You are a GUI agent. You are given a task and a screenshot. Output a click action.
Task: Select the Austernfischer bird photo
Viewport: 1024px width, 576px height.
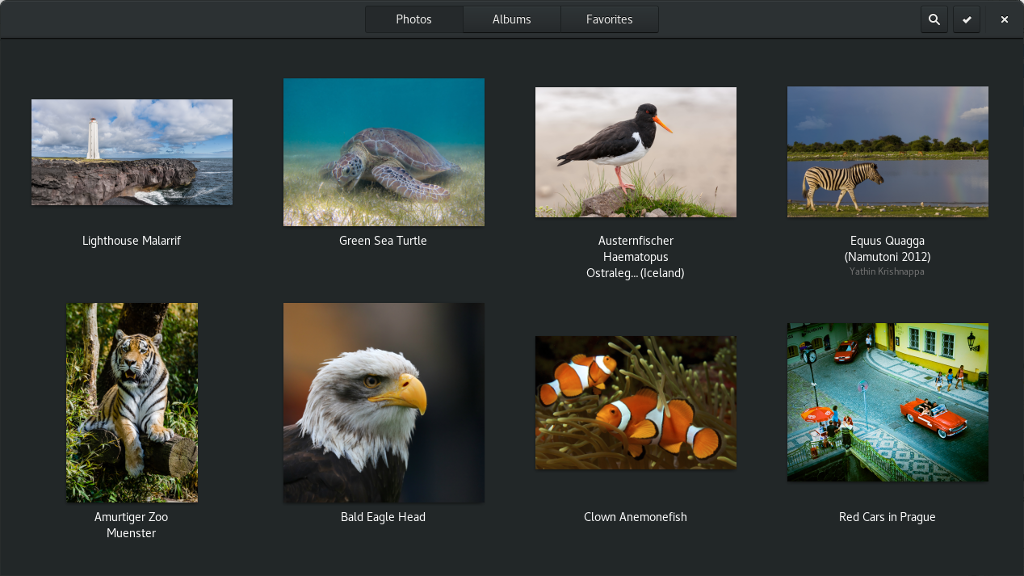tap(636, 152)
